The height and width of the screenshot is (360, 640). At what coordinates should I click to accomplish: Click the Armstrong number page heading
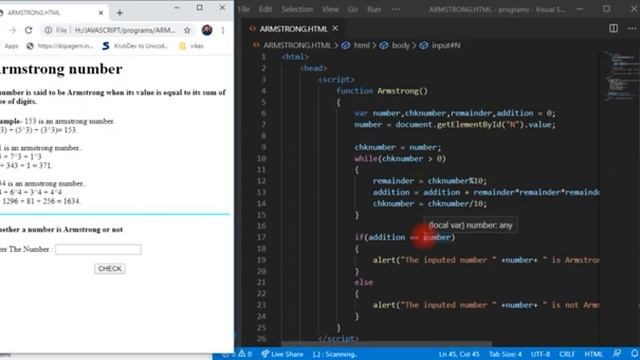[x=61, y=69]
